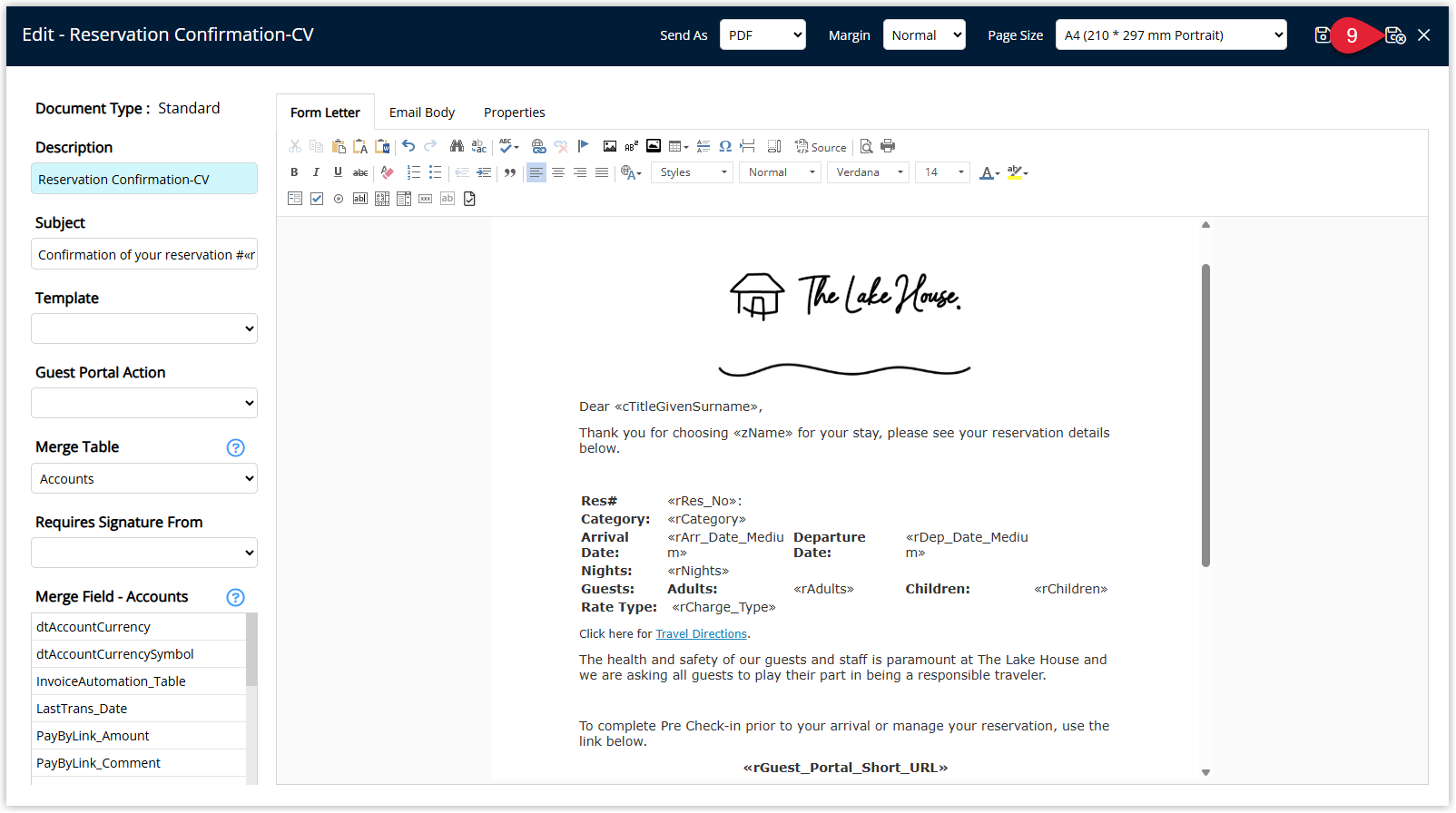Open the Page Size dropdown
The height and width of the screenshot is (813, 1456).
1171,35
